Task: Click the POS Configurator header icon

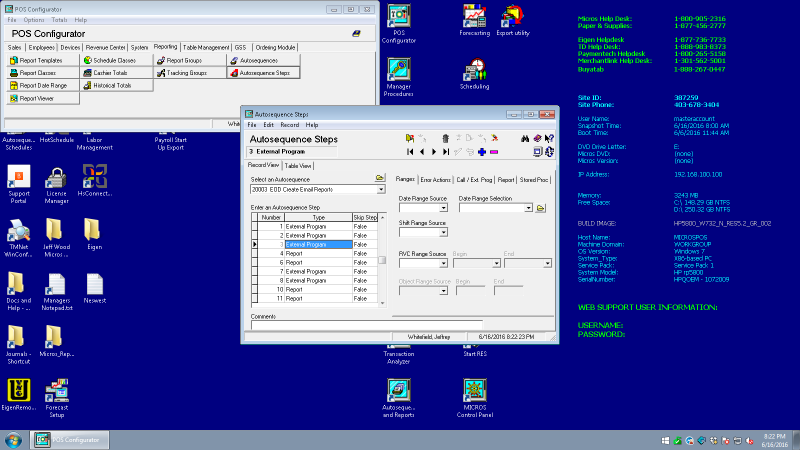Action: click(356, 34)
